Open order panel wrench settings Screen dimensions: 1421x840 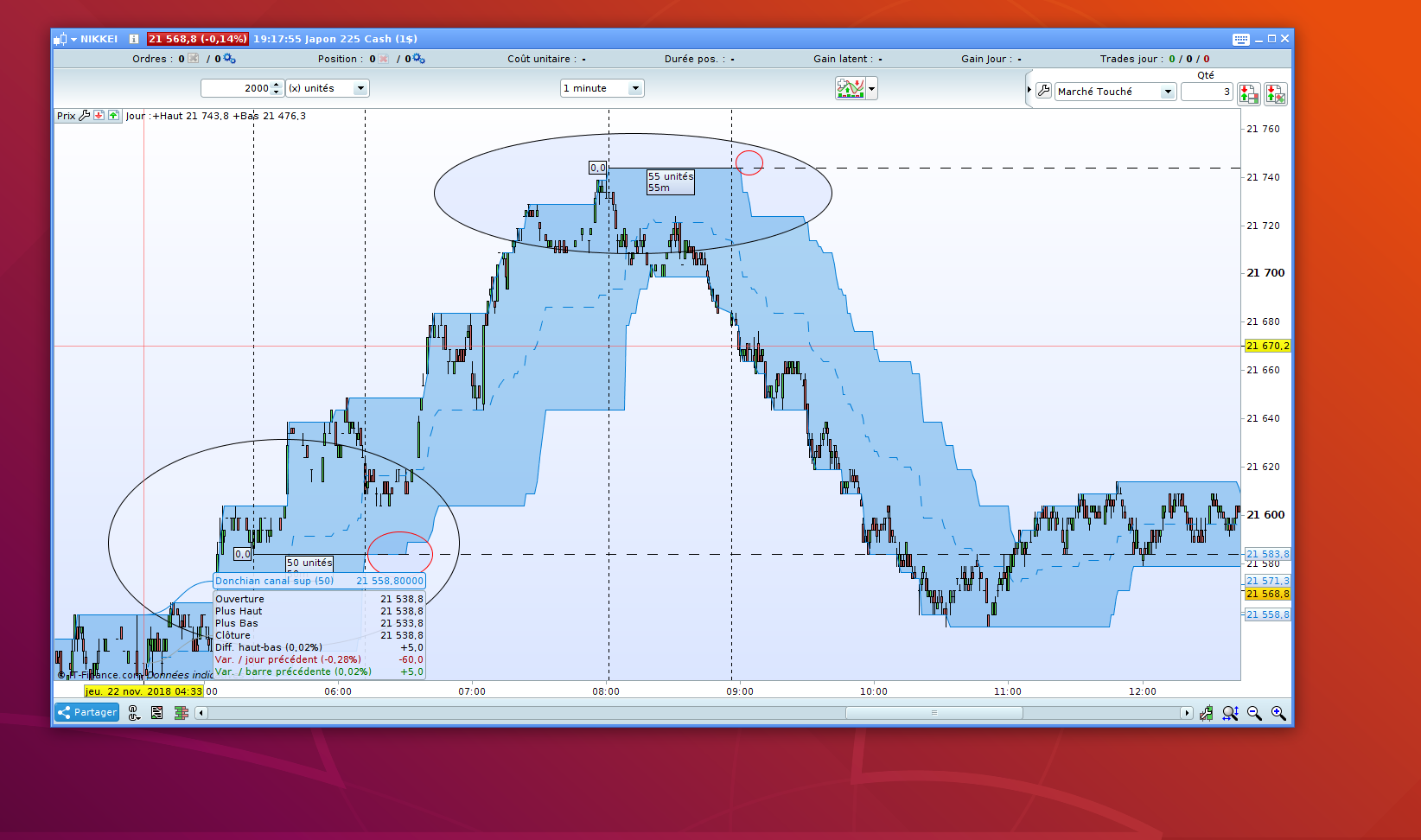coord(1043,91)
